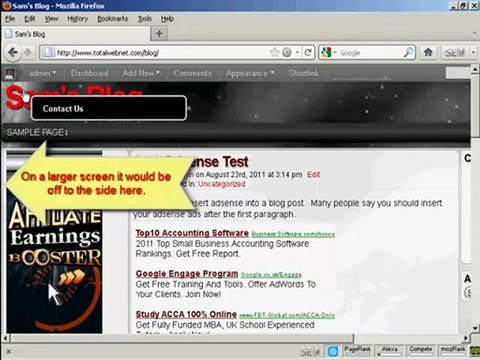480x360 pixels.
Task: Open the Tools menu
Action: click(x=145, y=19)
